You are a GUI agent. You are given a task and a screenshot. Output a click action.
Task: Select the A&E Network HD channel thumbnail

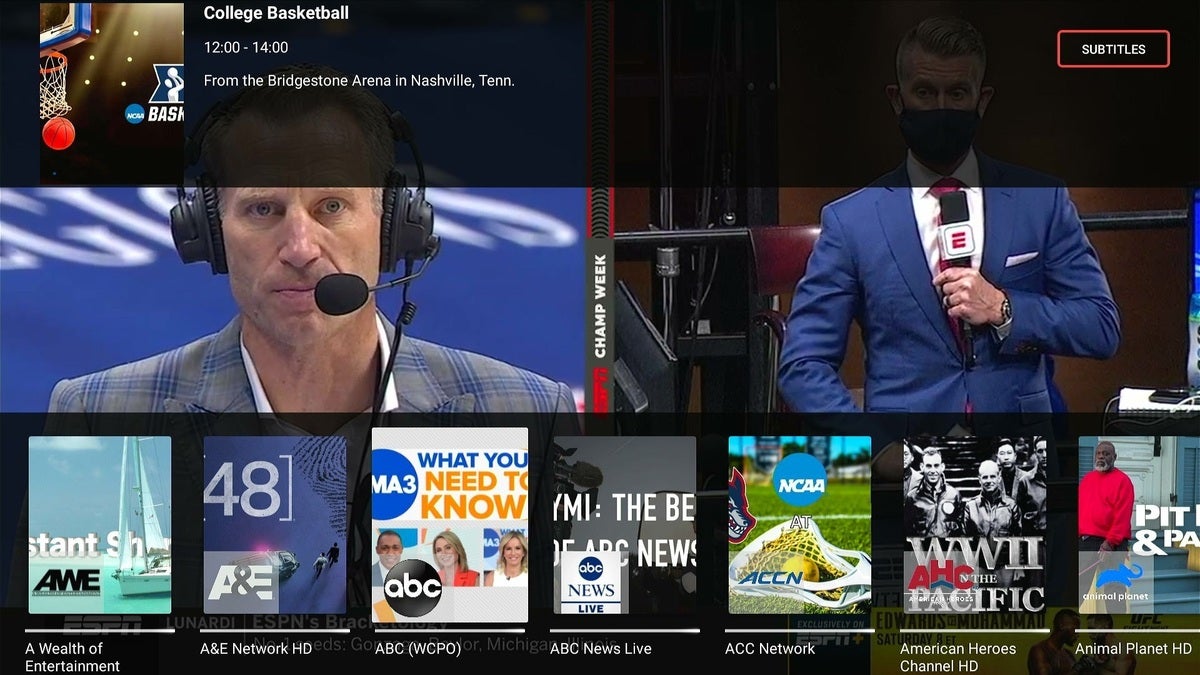[x=275, y=525]
